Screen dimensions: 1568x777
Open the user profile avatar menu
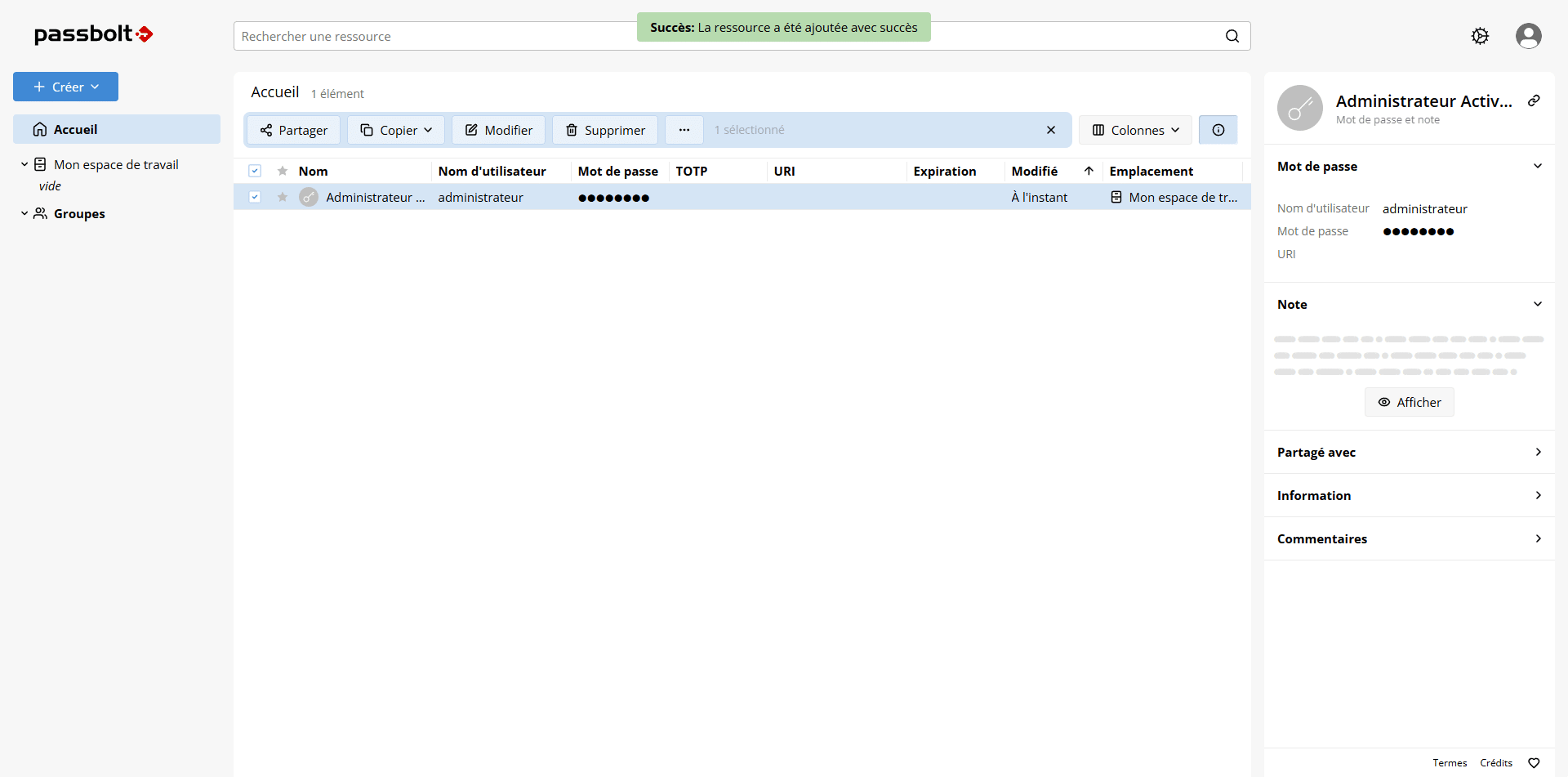tap(1528, 36)
